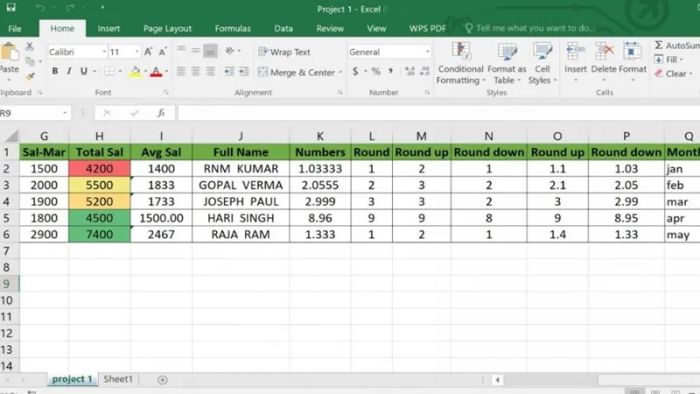700x394 pixels.
Task: Click the Percent Style icon
Action: pyautogui.click(x=376, y=71)
